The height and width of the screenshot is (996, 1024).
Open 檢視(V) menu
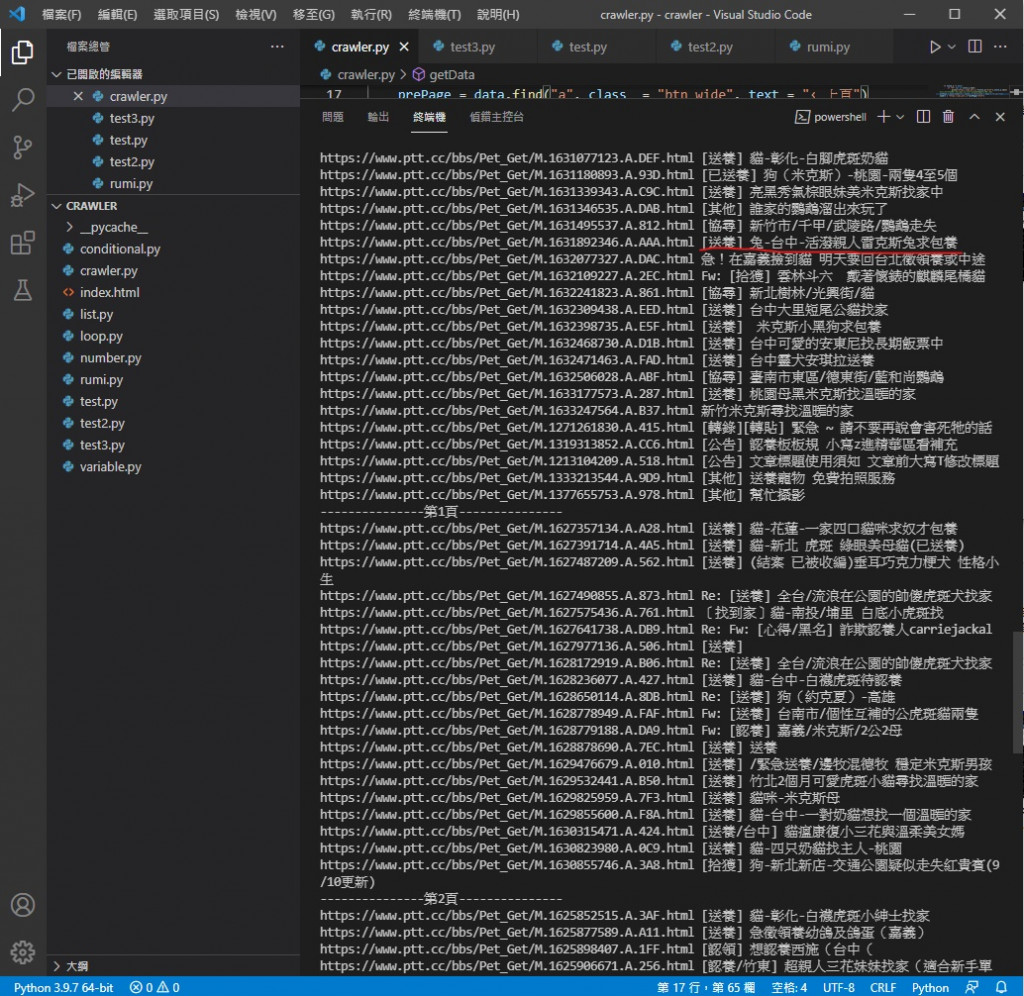(255, 14)
